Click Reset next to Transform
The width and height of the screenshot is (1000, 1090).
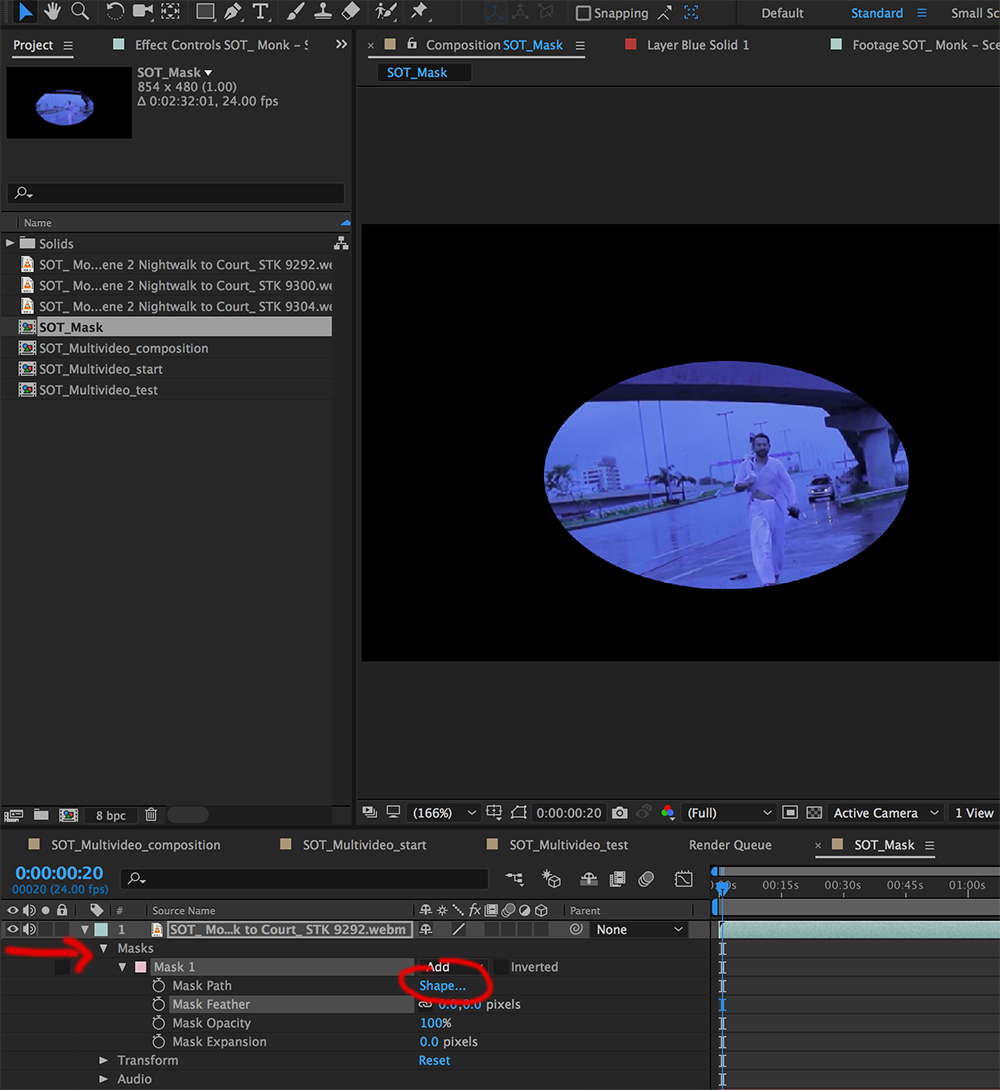pos(434,1060)
